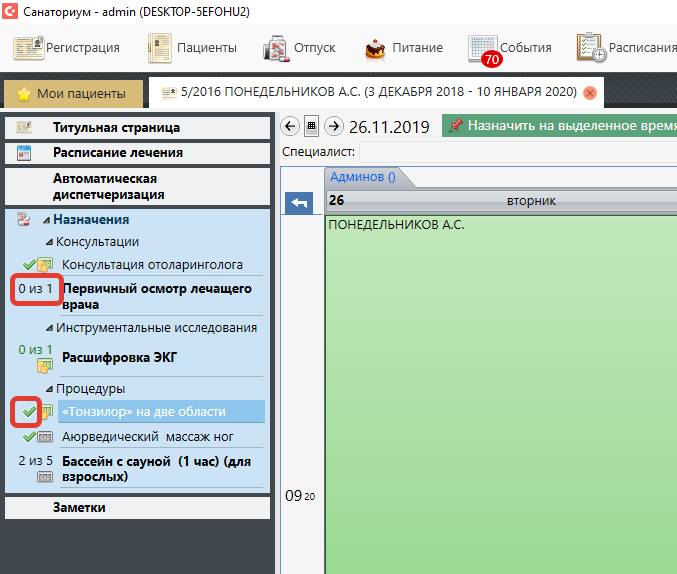Open the Регистрация toolbar section

pos(66,47)
